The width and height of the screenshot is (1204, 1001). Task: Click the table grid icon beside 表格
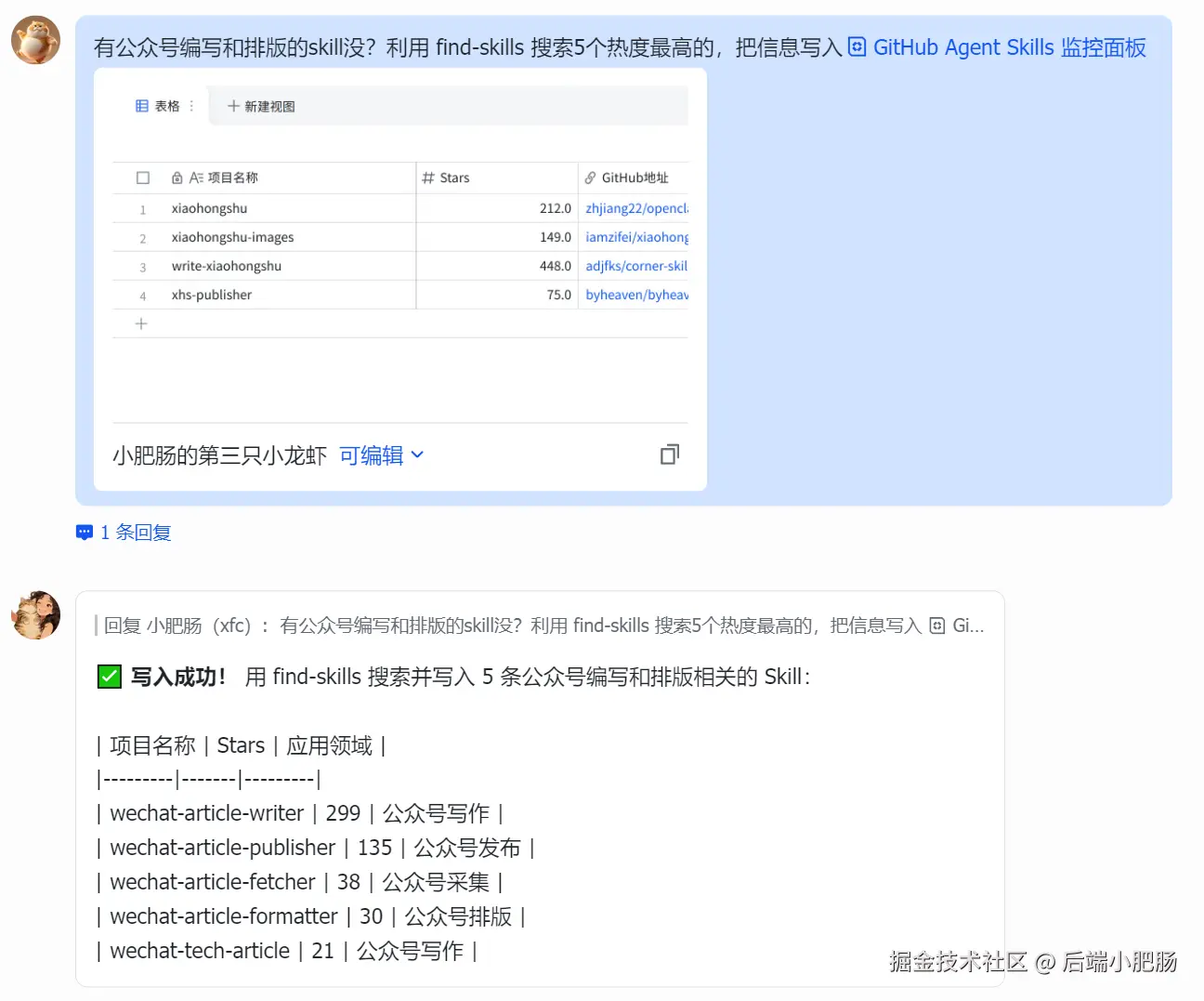[142, 106]
